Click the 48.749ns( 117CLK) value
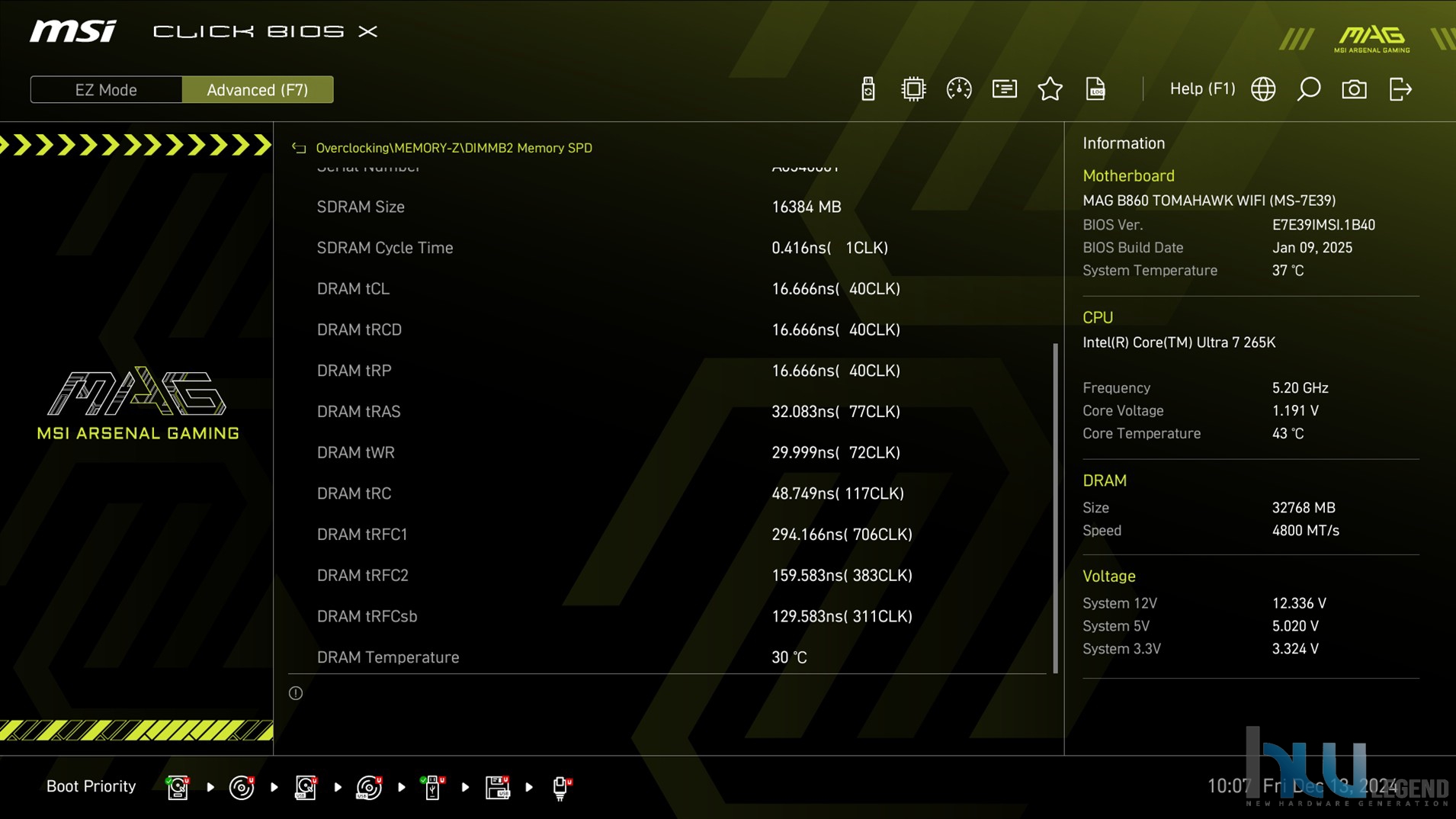Viewport: 1456px width, 819px height. click(838, 493)
